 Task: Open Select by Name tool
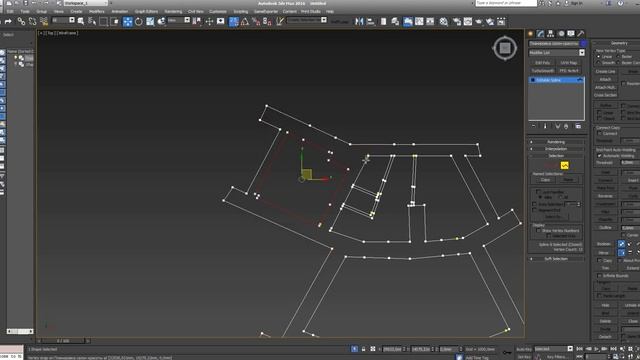[92, 21]
